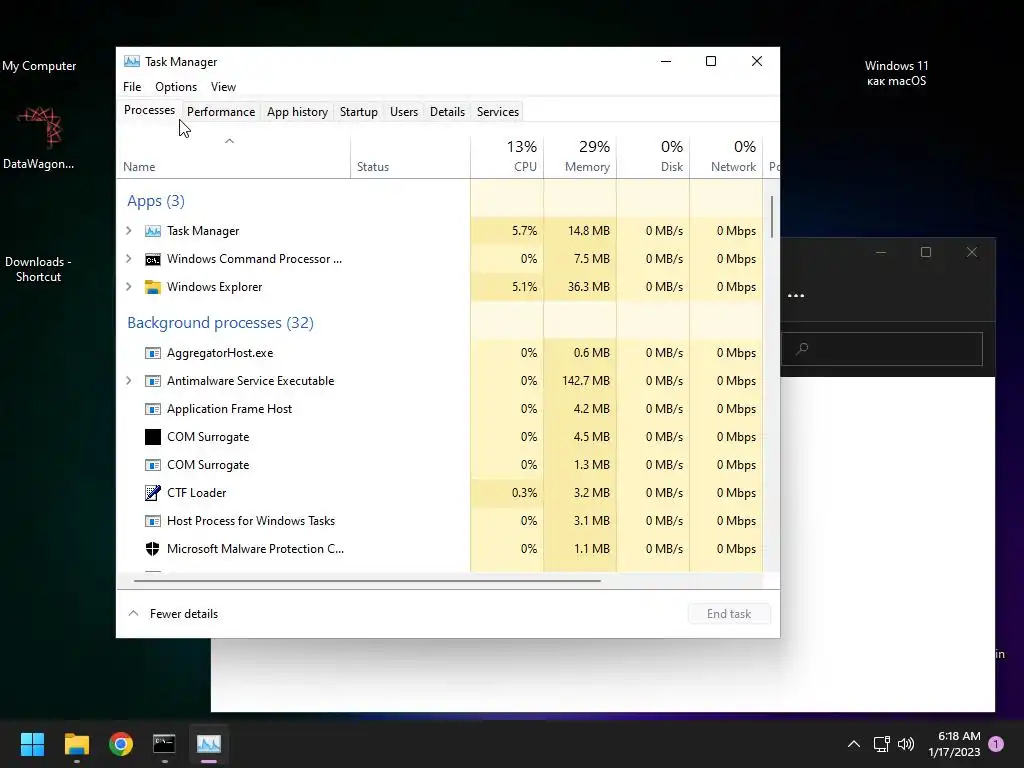Open the volume speaker tray icon
1024x768 pixels.
pyautogui.click(x=906, y=744)
